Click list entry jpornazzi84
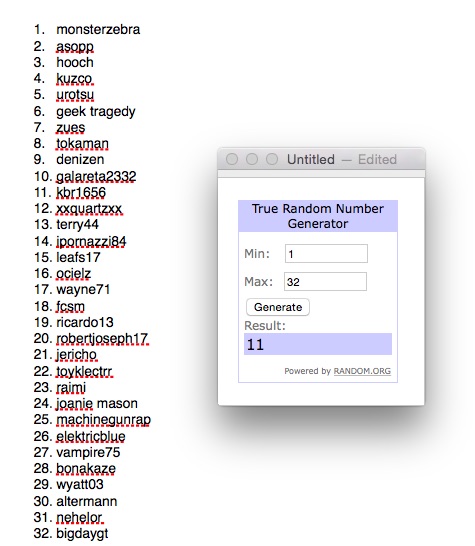Image resolution: width=475 pixels, height=546 pixels. click(x=91, y=241)
